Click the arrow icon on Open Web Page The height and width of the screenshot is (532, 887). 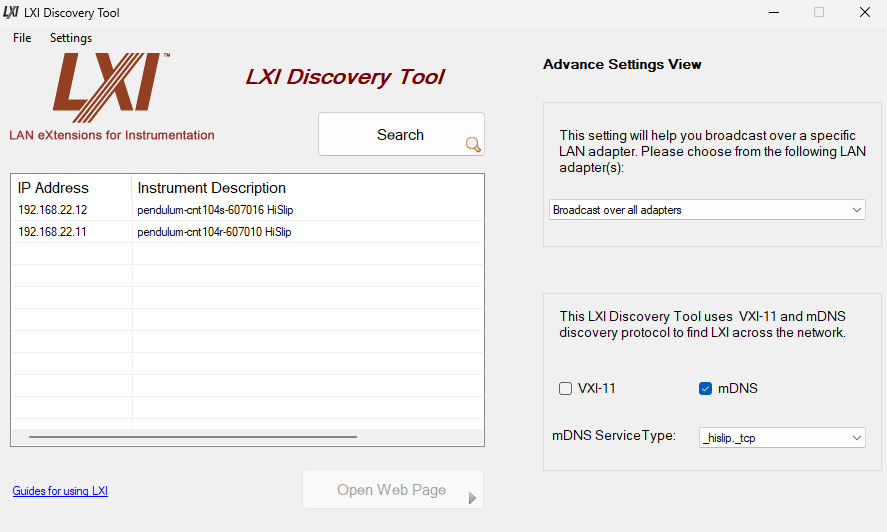(x=472, y=498)
